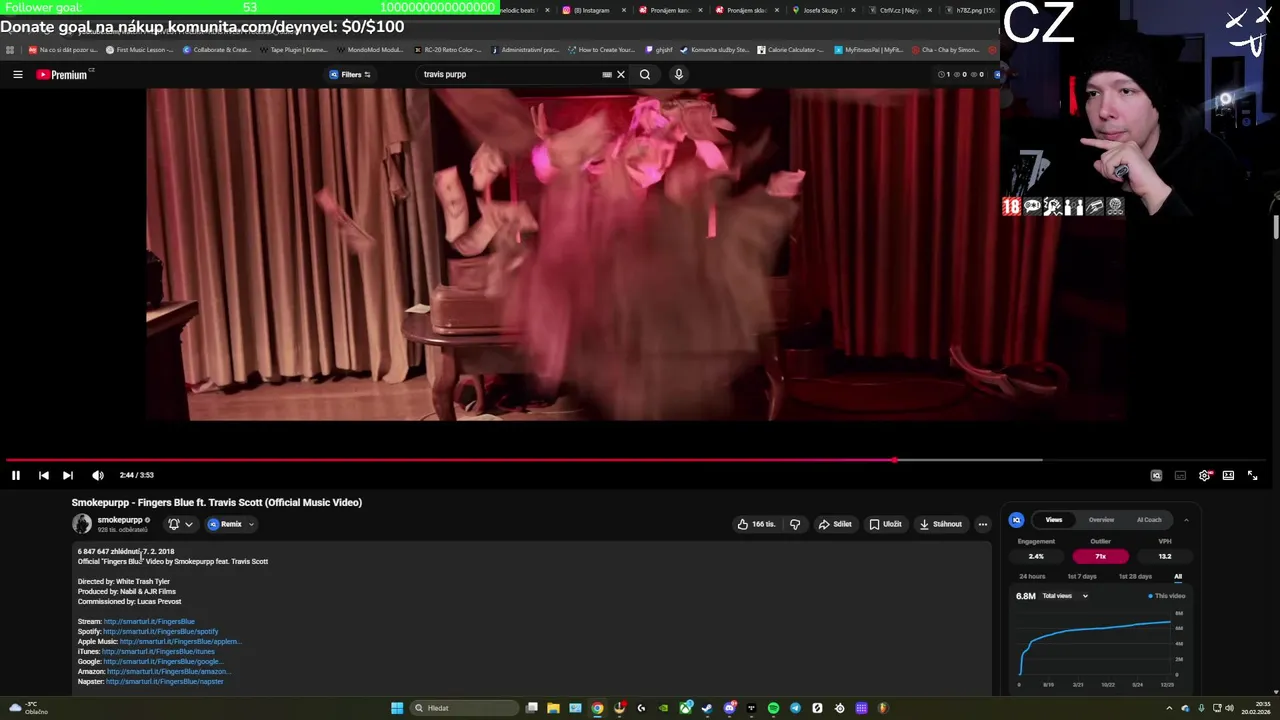Select the 1st 7 days range

coord(1082,576)
